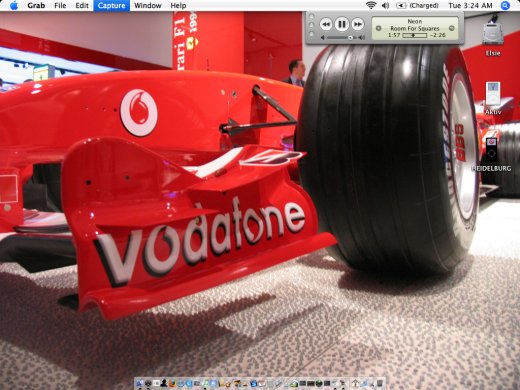Click the low volume speaker icon in iTunes
The image size is (520, 390).
323,38
